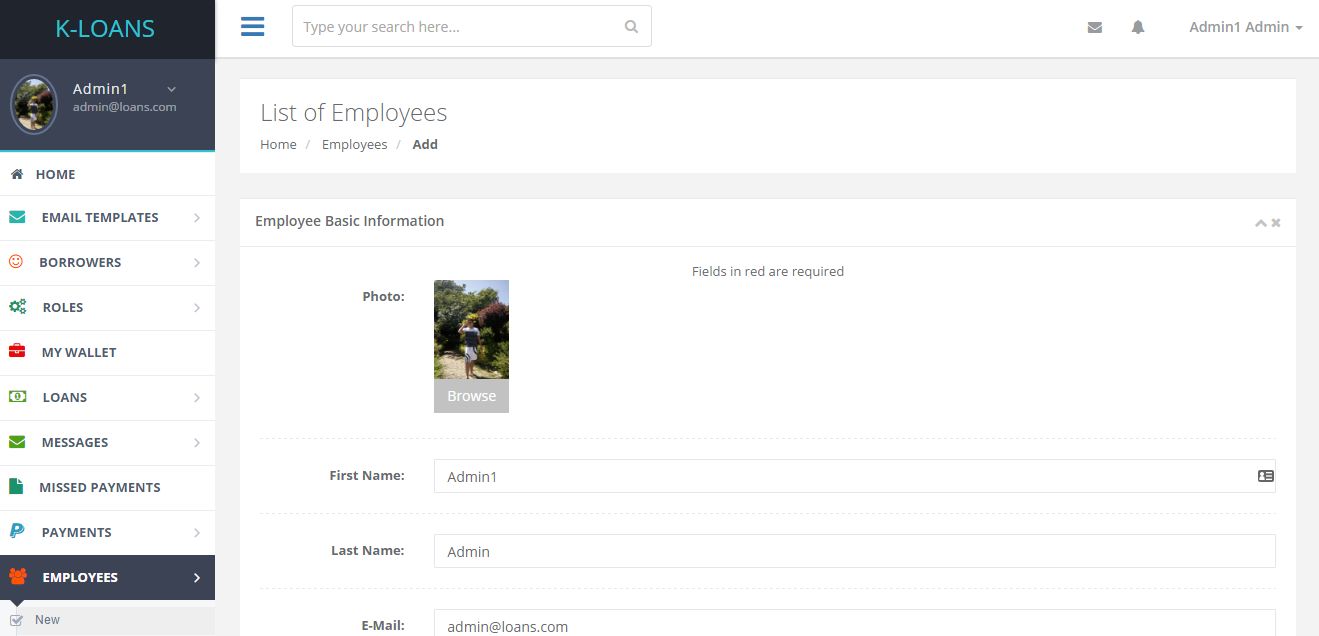Click the sidebar Admin1 avatar picture

pos(34,104)
